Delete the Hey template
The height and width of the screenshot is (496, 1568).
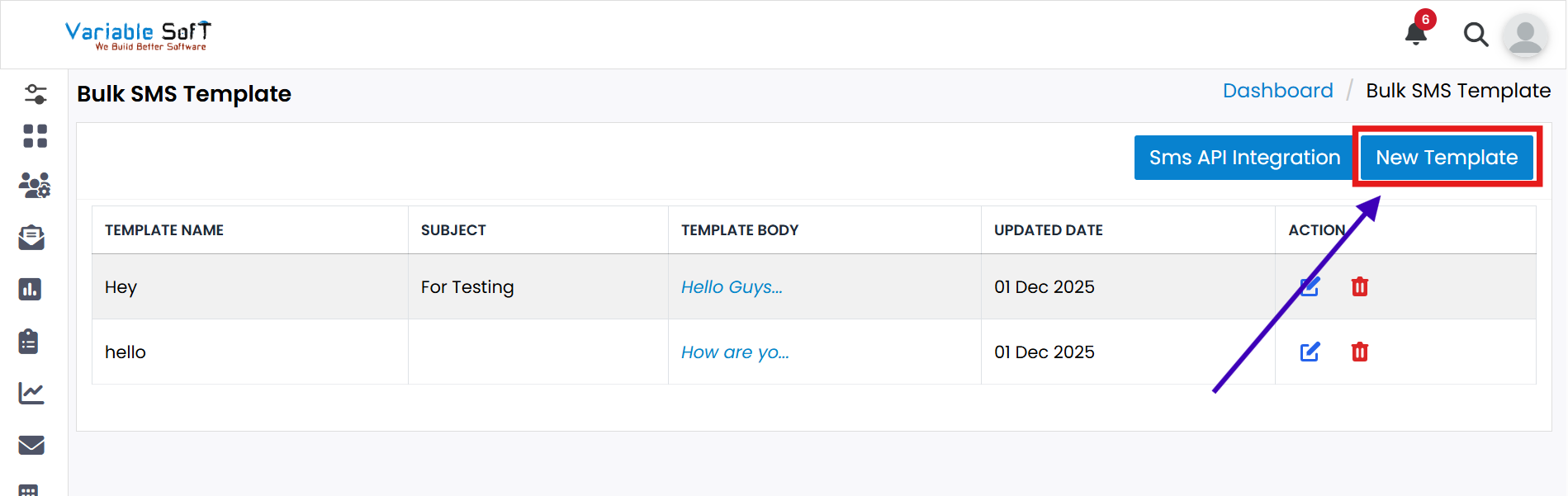(x=1359, y=287)
